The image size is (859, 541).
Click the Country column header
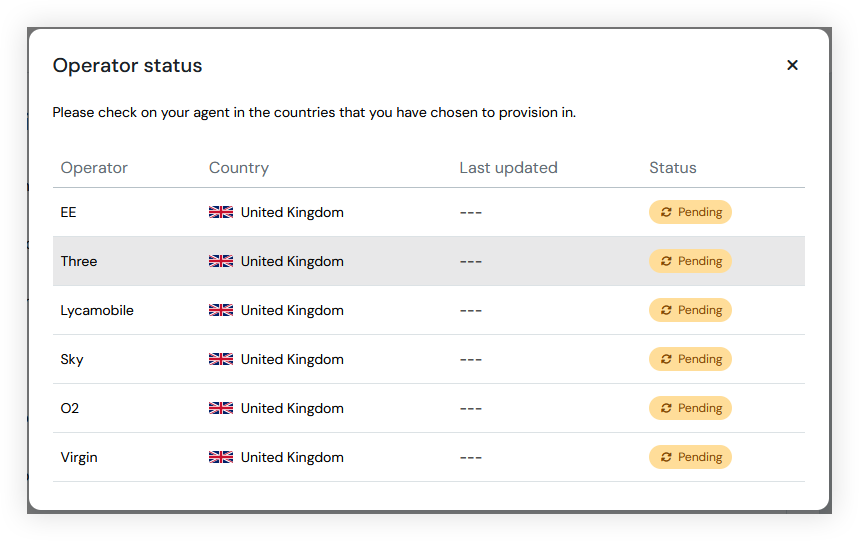[x=239, y=168]
